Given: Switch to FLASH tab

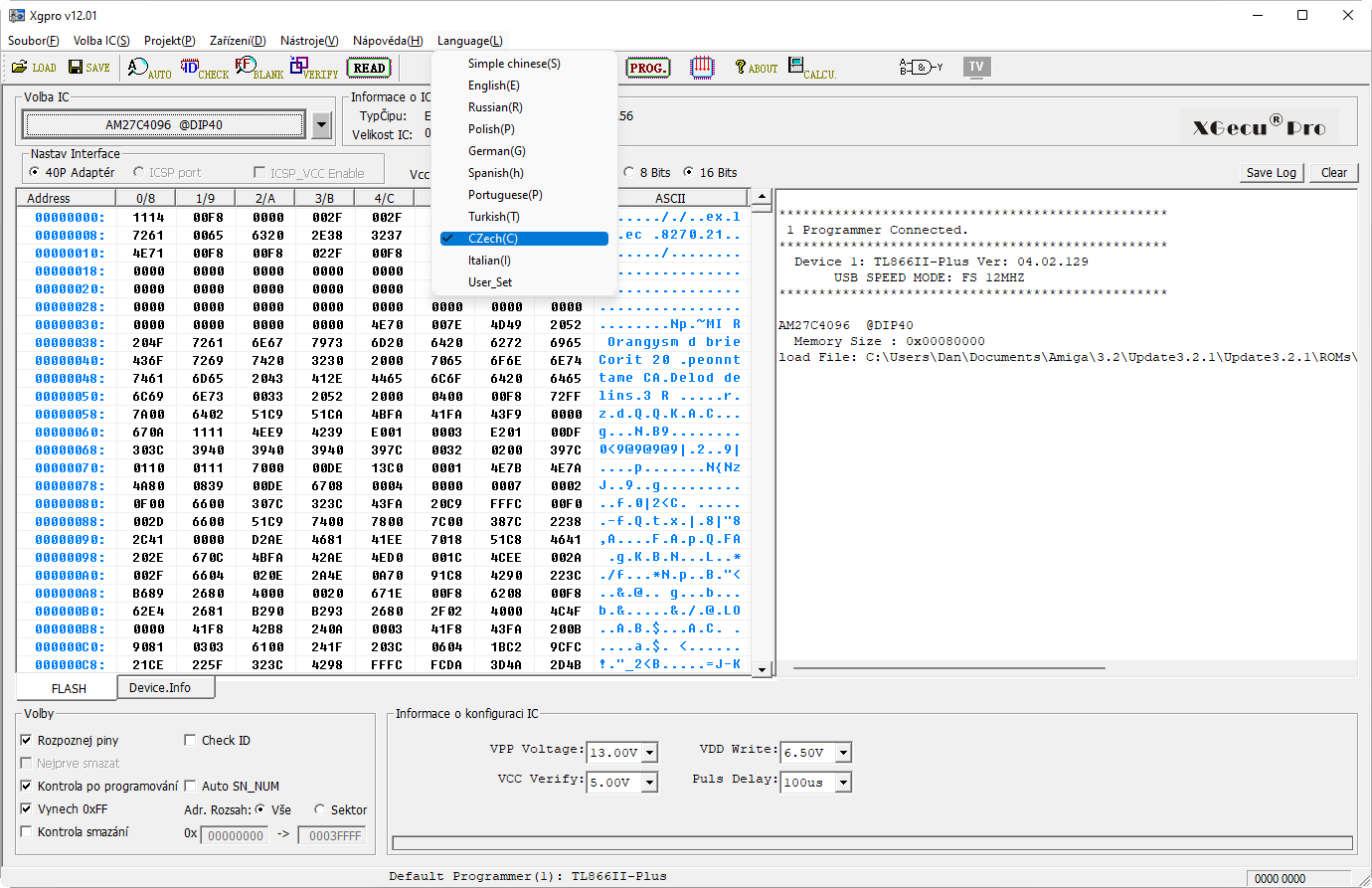Looking at the screenshot, I should tap(68, 688).
